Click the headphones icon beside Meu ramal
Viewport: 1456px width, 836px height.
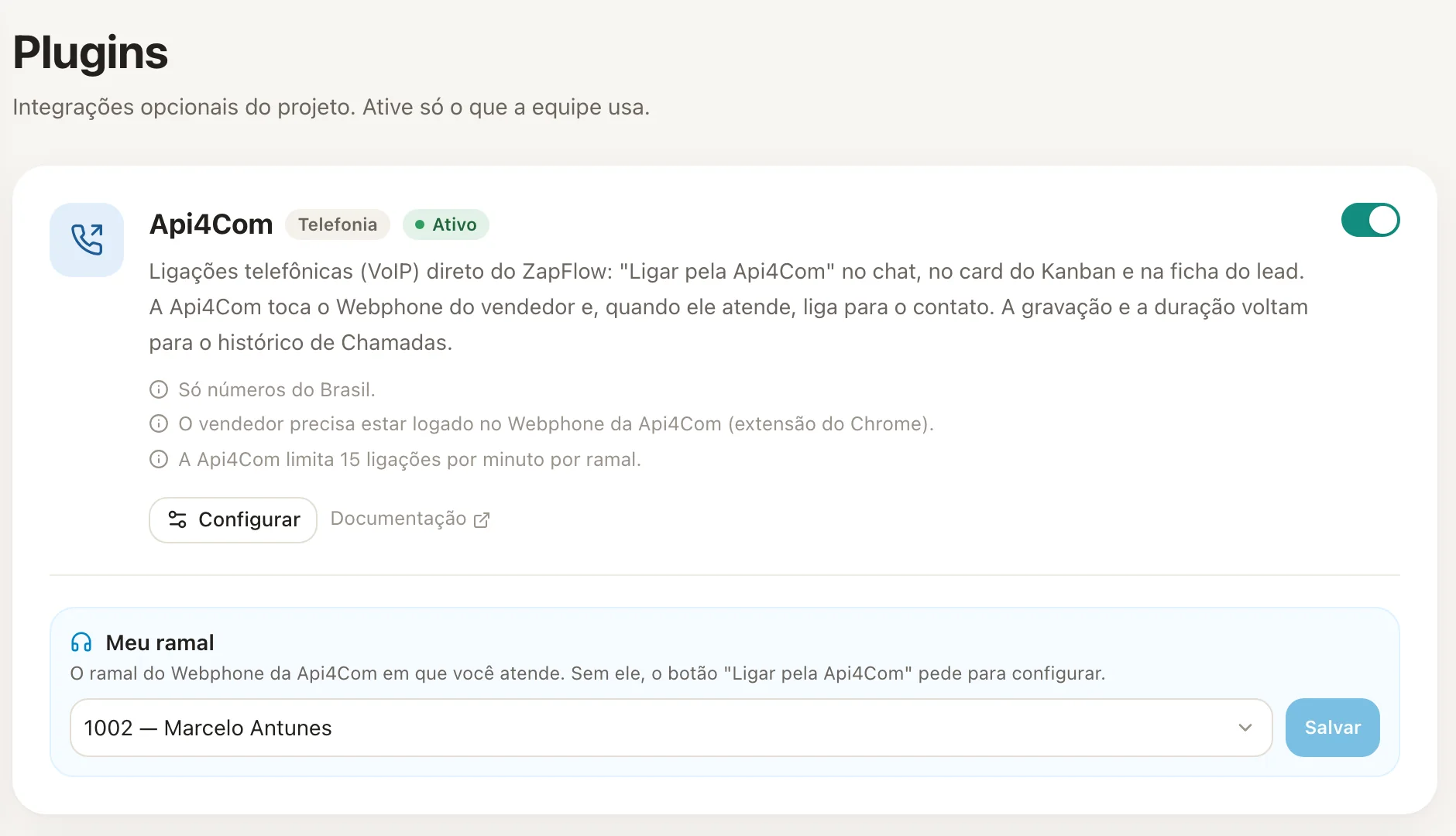[x=81, y=642]
